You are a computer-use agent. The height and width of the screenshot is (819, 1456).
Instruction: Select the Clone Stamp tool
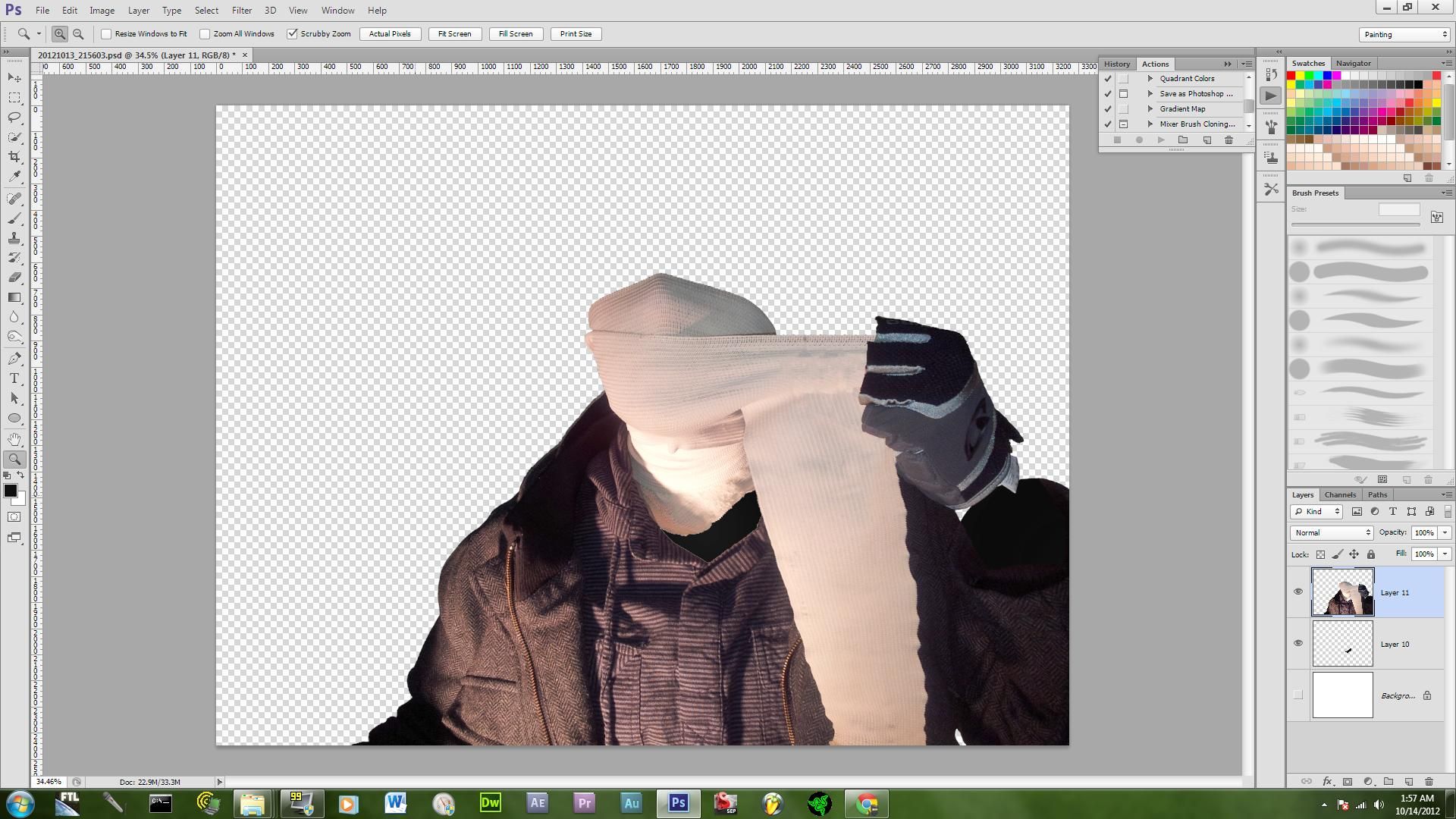click(14, 237)
